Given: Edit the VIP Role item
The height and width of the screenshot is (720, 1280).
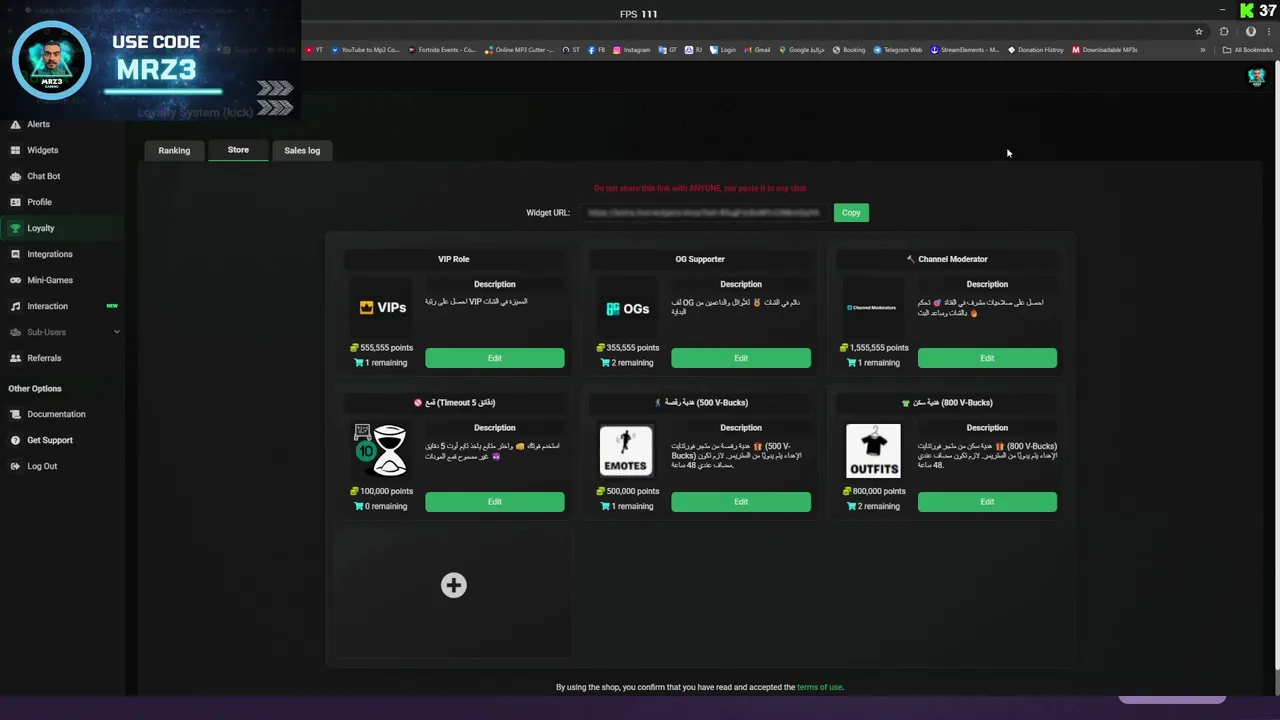Looking at the screenshot, I should pos(495,358).
